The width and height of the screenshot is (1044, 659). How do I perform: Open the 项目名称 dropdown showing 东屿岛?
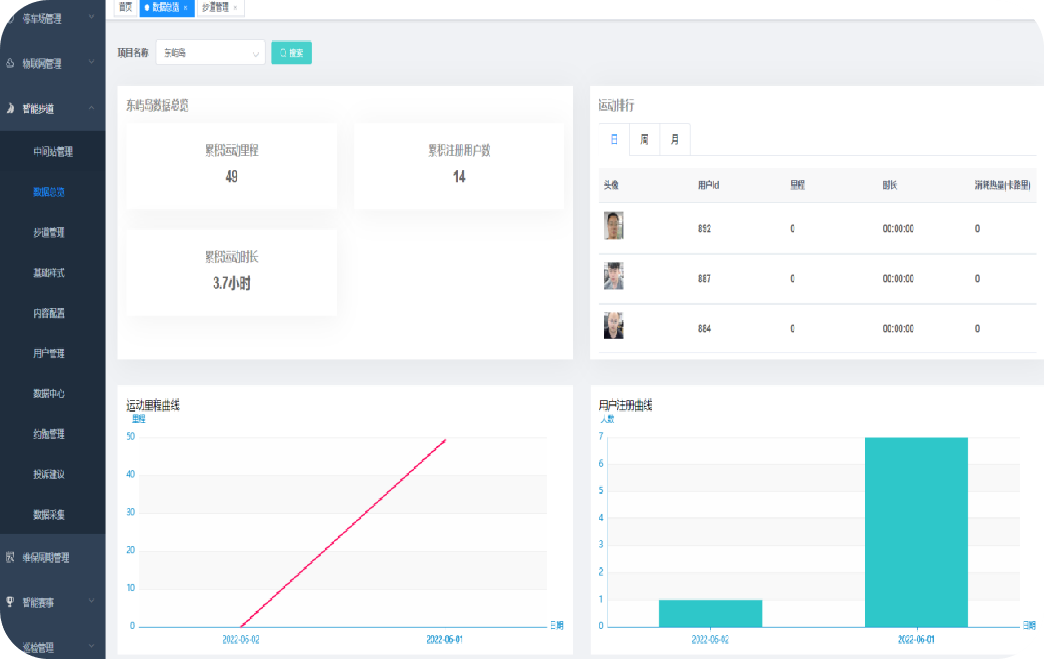[x=210, y=53]
